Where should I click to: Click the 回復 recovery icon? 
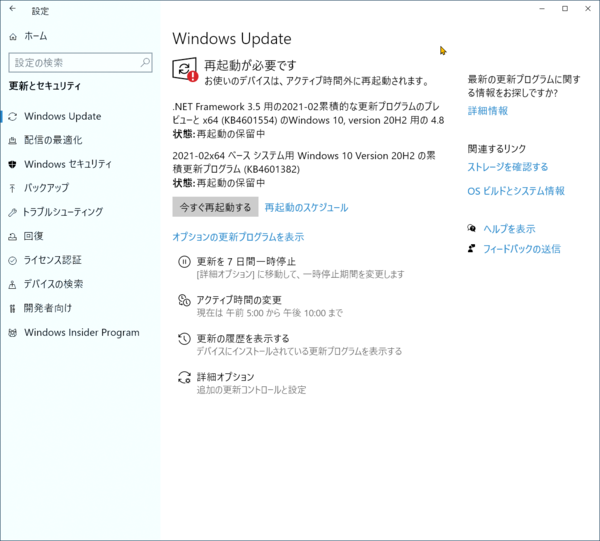point(13,236)
